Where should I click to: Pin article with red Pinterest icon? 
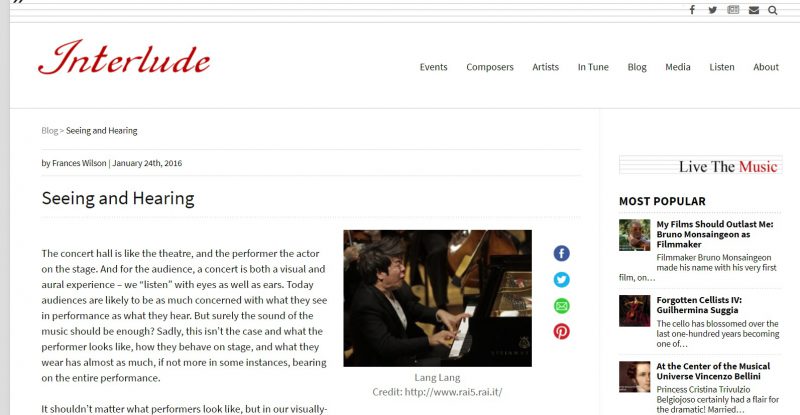coord(561,332)
